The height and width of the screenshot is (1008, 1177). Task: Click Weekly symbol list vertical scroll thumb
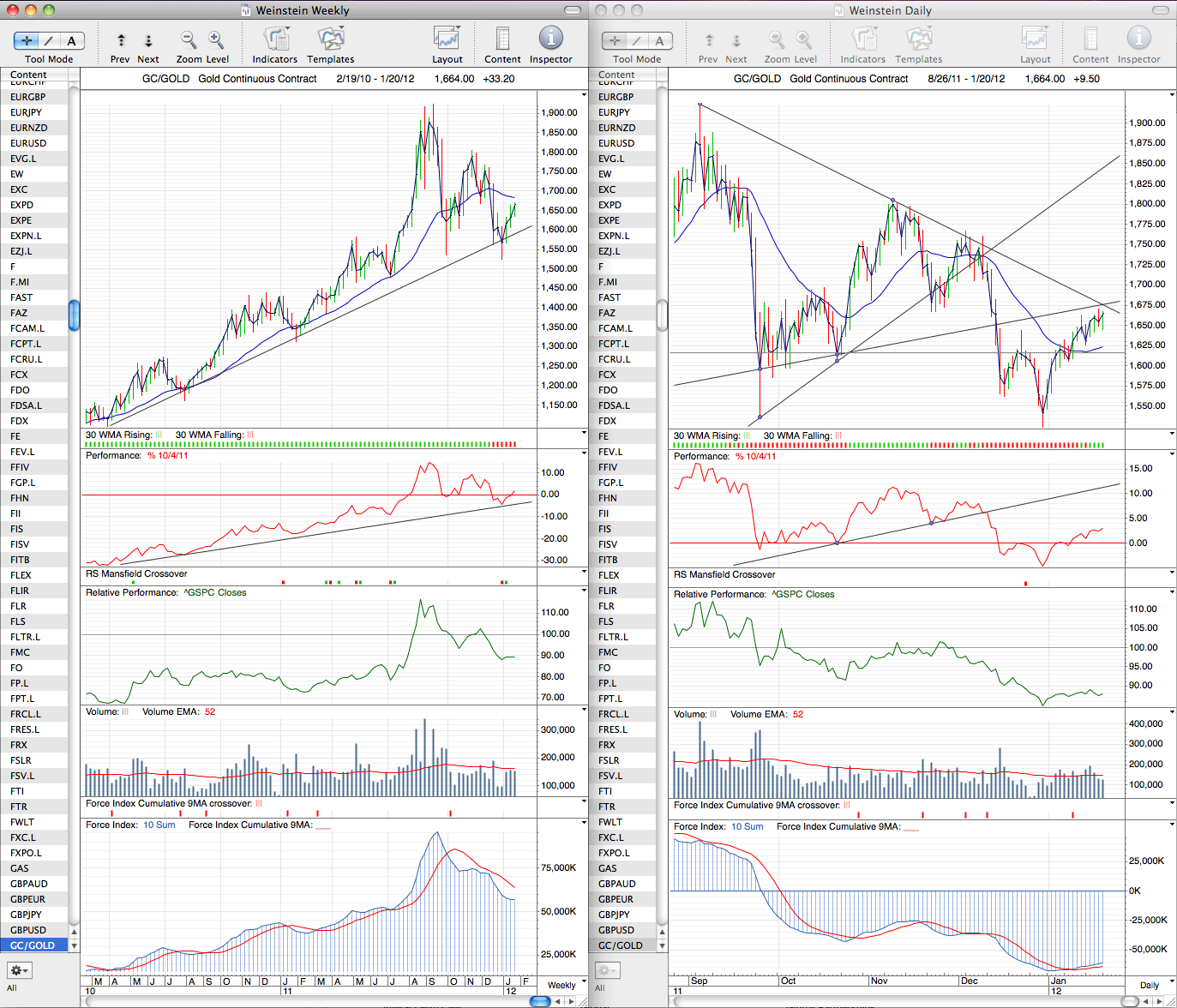pyautogui.click(x=75, y=315)
